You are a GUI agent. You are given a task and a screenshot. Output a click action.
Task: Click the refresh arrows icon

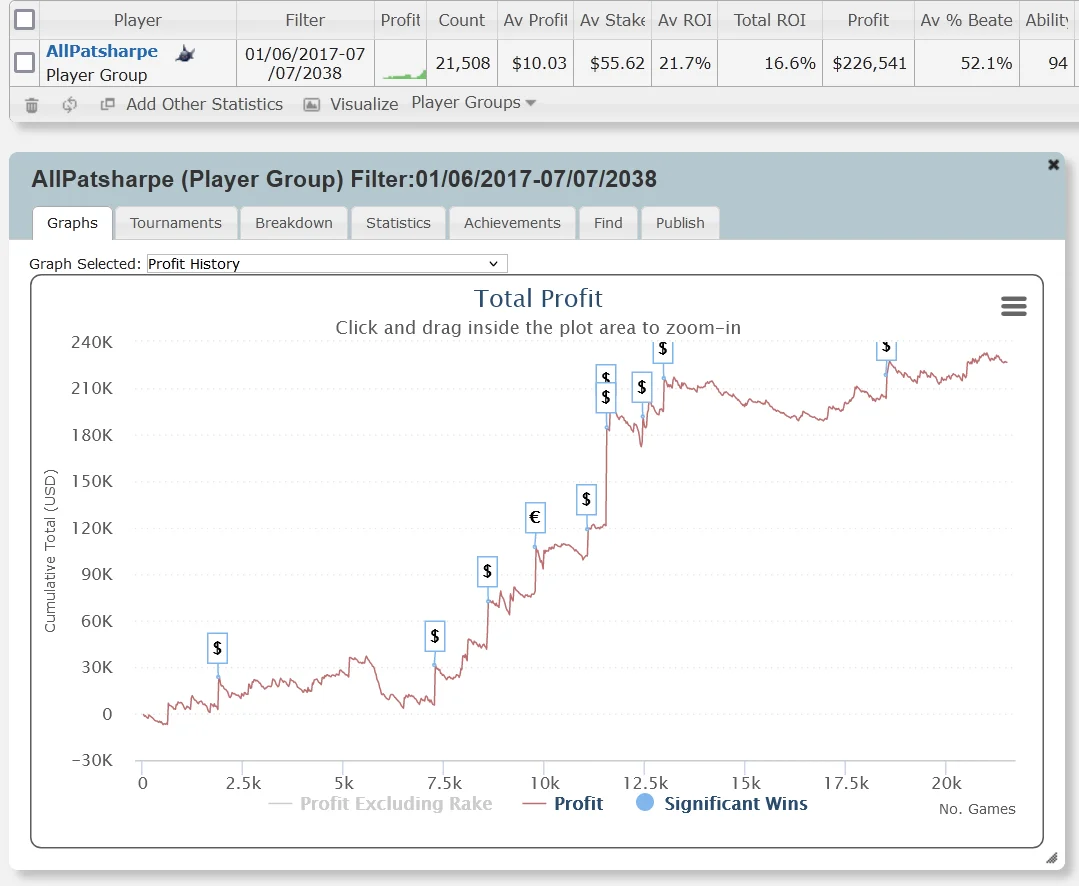69,105
